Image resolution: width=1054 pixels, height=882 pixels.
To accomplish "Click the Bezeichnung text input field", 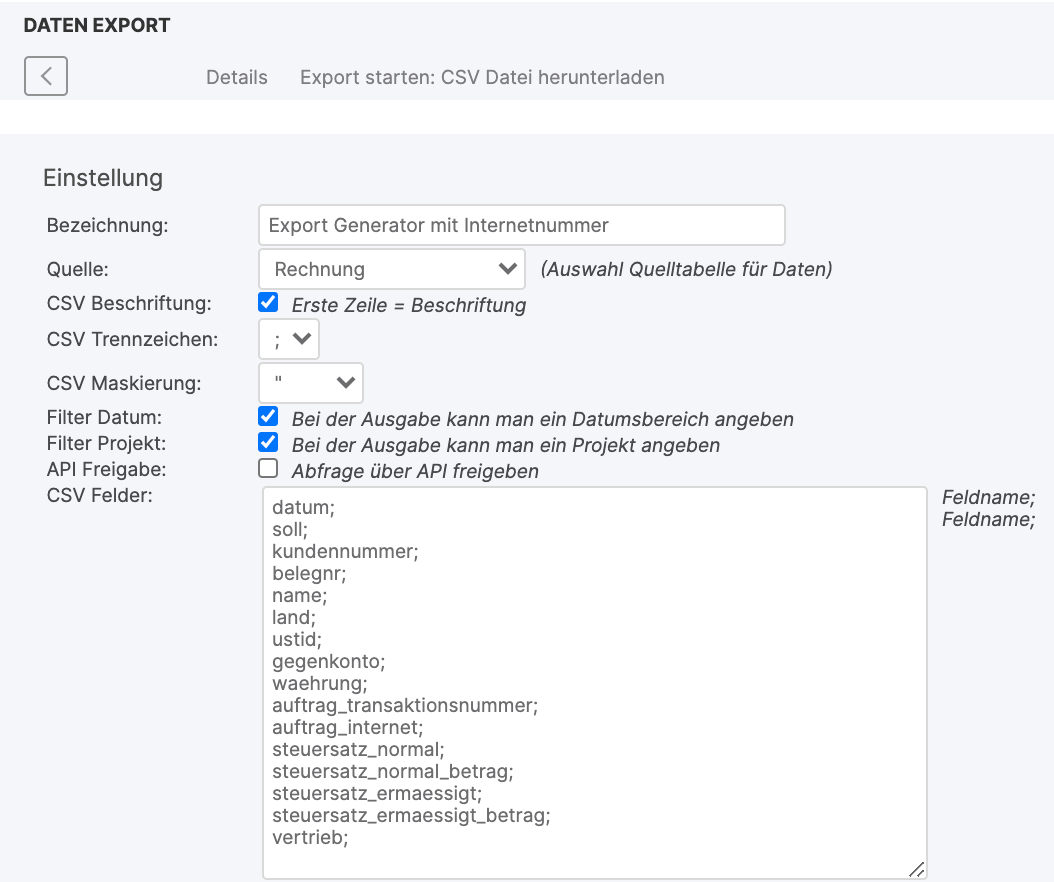I will pos(521,225).
